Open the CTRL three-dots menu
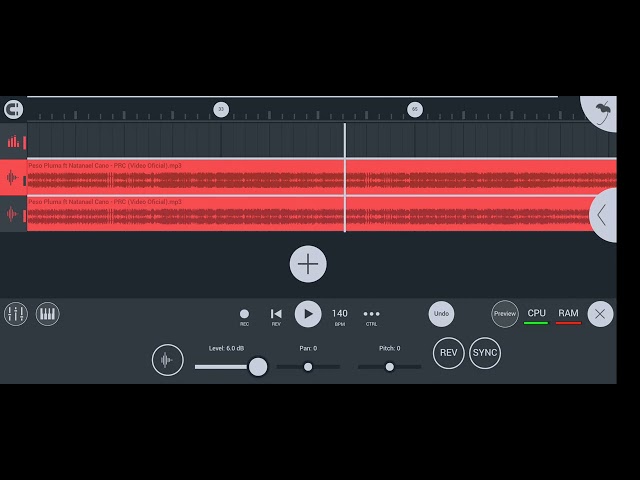This screenshot has height=480, width=640. tap(371, 317)
